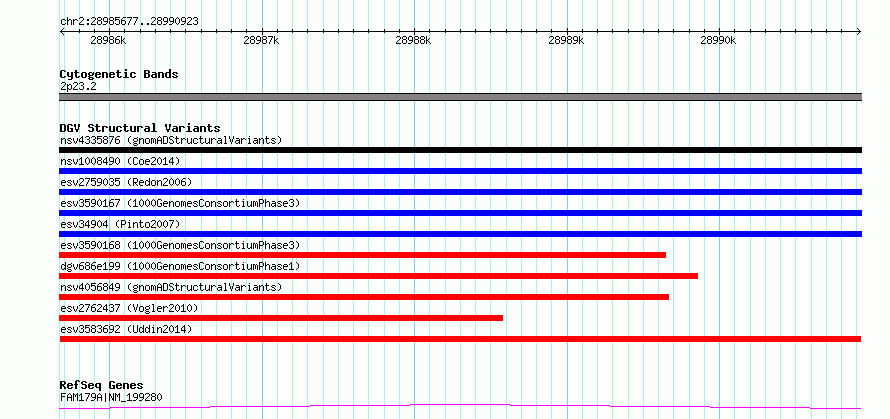Select the blue nsv1008490 variant bar
890x419 pixels.
(460, 171)
